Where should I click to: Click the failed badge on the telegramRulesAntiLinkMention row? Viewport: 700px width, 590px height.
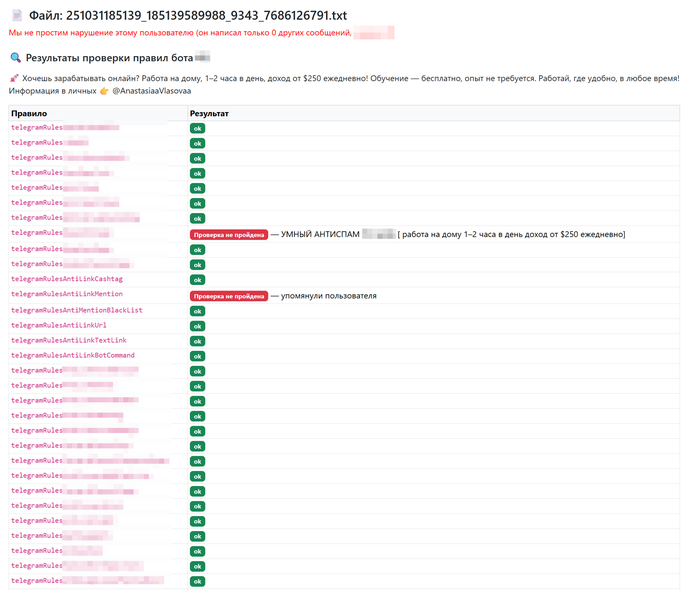click(x=229, y=296)
